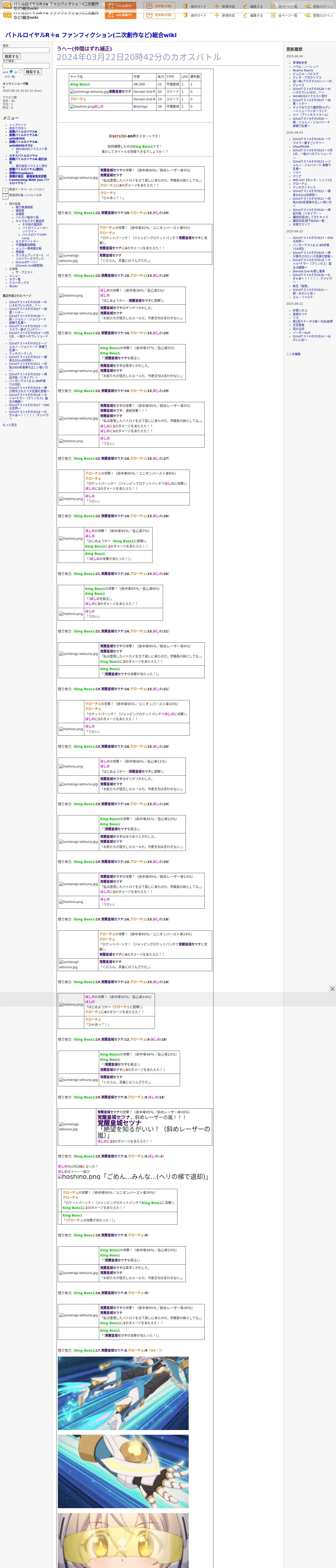Close the ad overlay with the X button
This screenshot has width=336, height=1568.
click(x=332, y=989)
